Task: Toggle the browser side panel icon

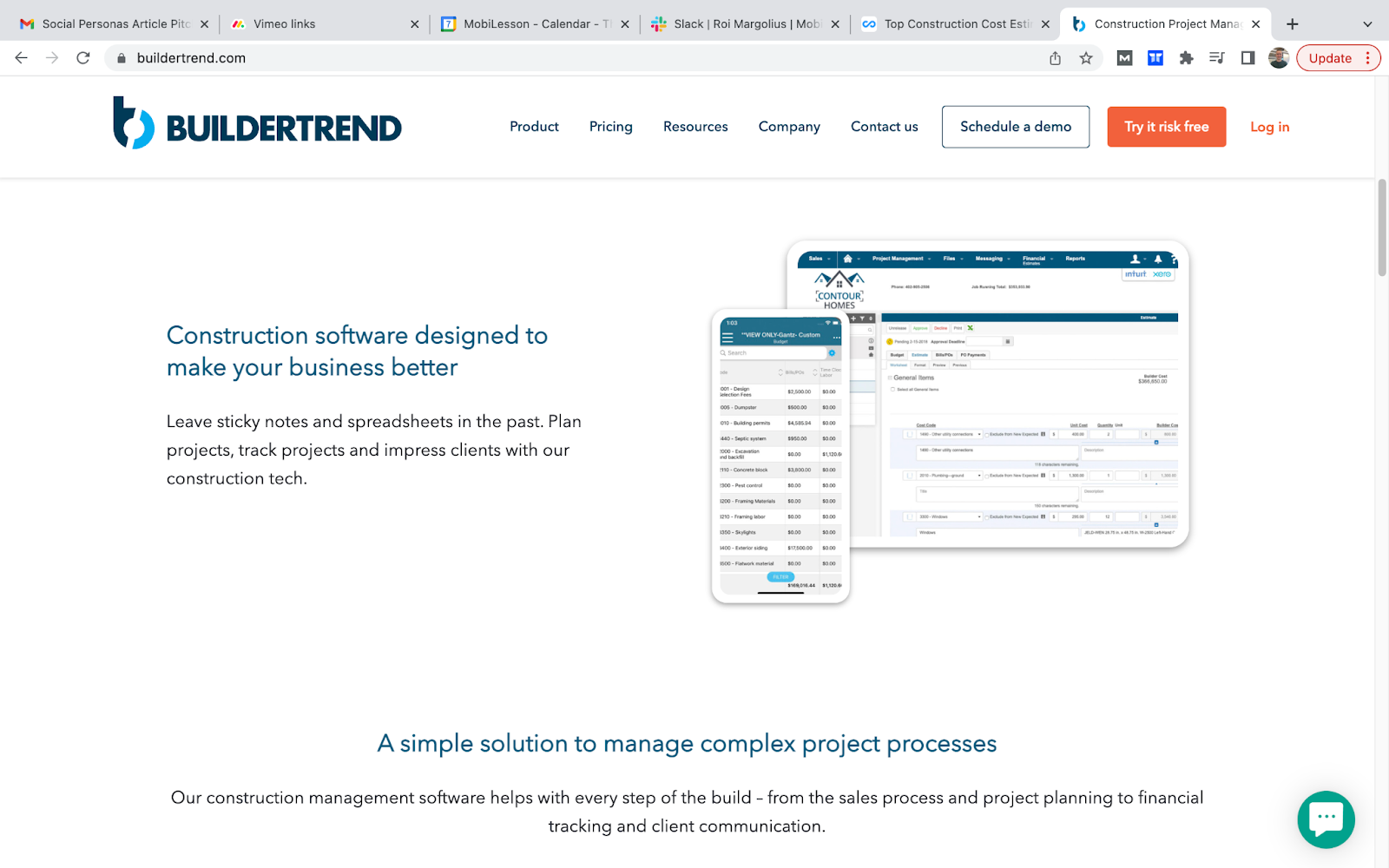Action: (x=1247, y=58)
